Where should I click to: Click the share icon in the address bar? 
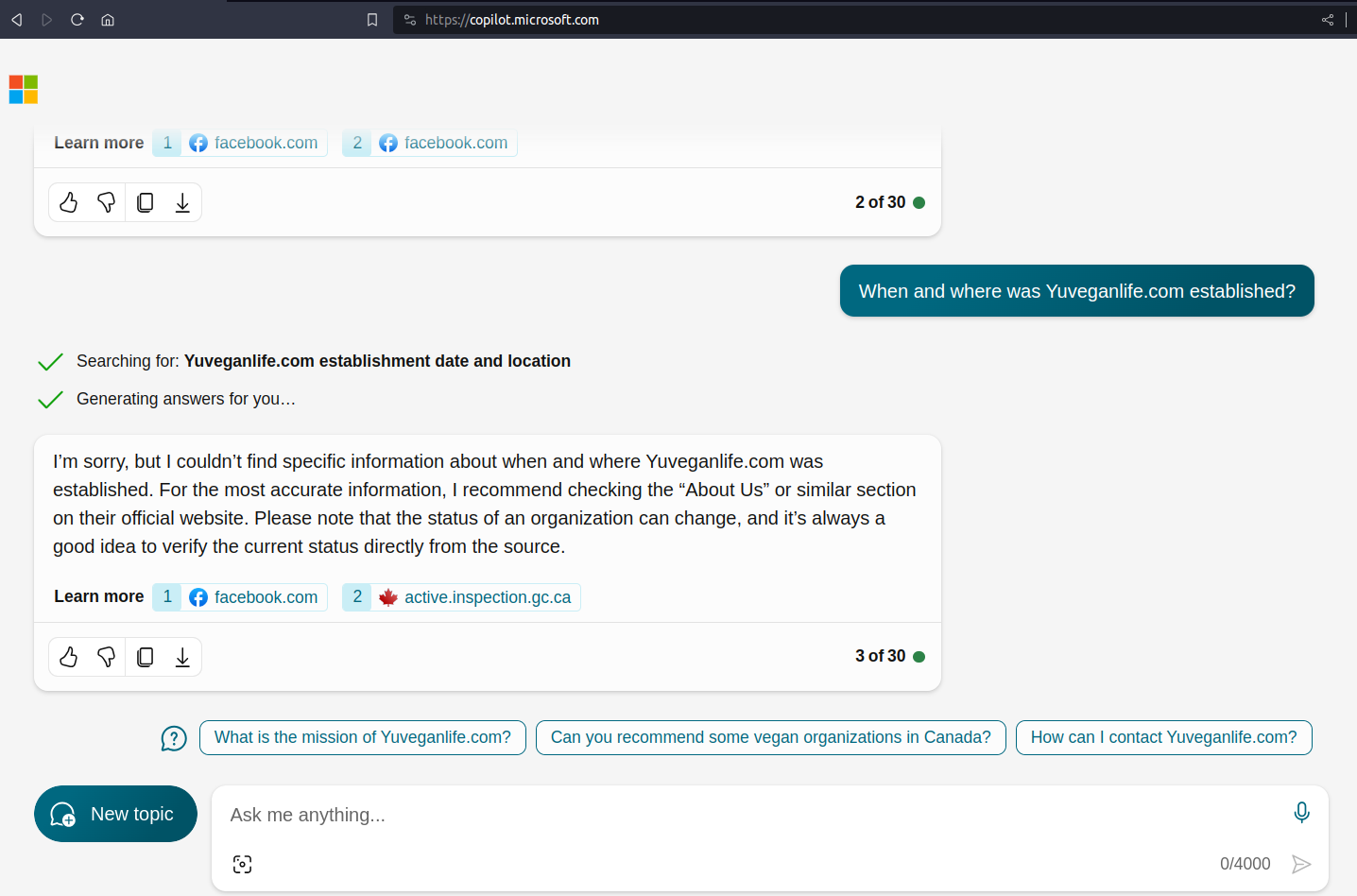[1328, 20]
